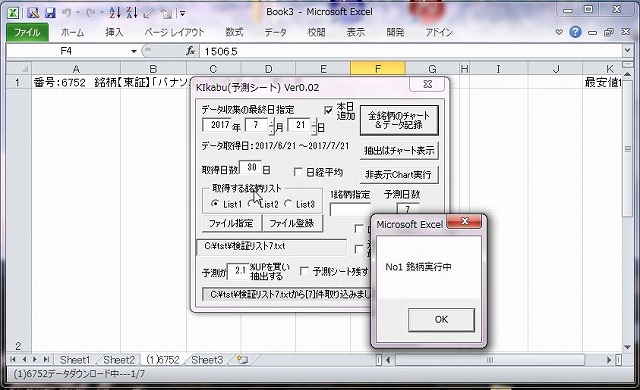Viewport: 640px width, 390px height.
Task: Click OK in the Microsoft Excel message box
Action: (441, 319)
